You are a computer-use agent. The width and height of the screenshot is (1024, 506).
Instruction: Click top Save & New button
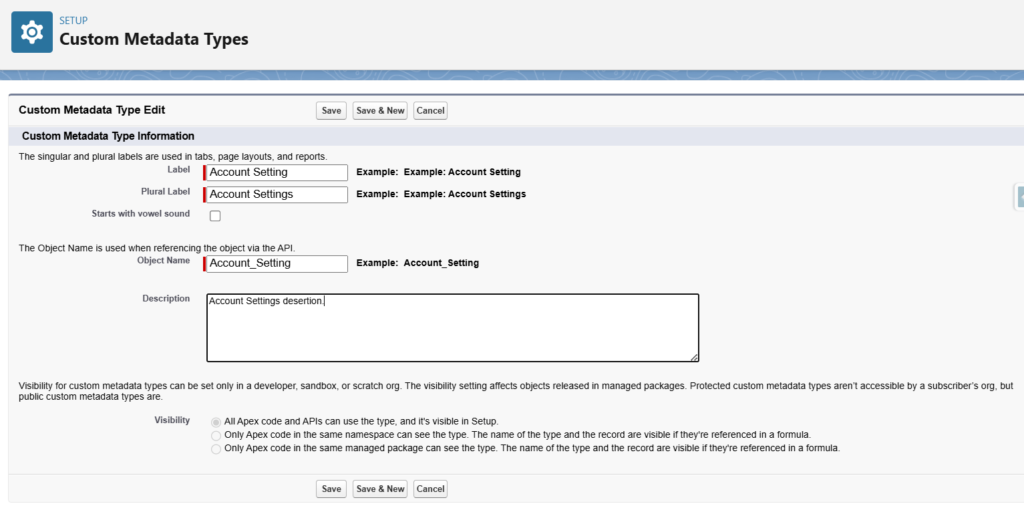pyautogui.click(x=380, y=111)
